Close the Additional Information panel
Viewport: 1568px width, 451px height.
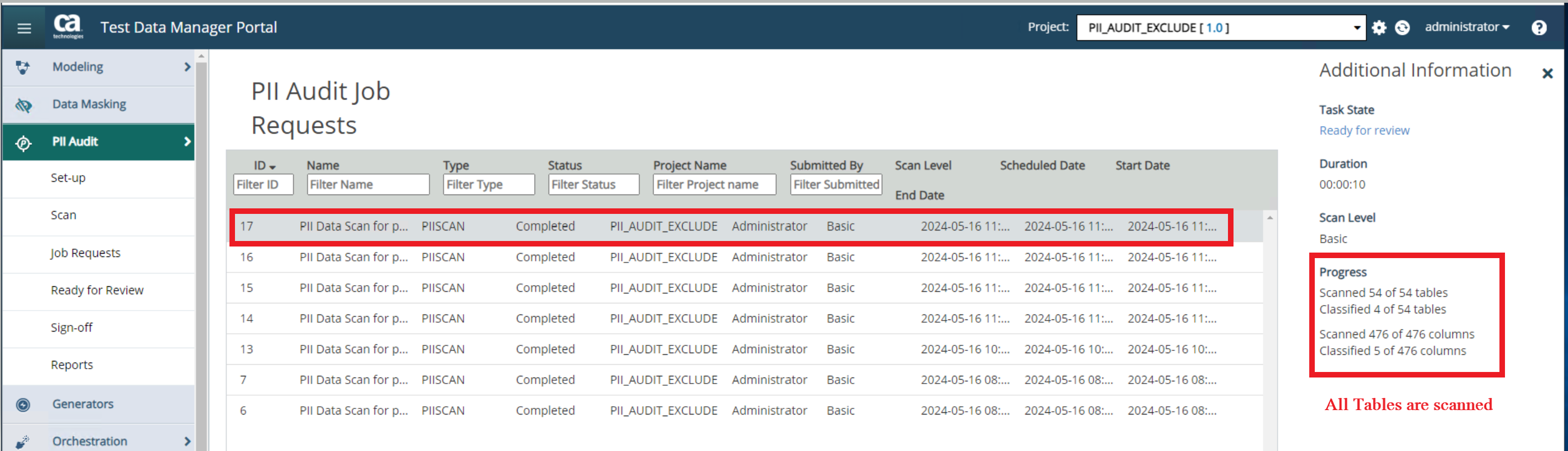(1548, 74)
